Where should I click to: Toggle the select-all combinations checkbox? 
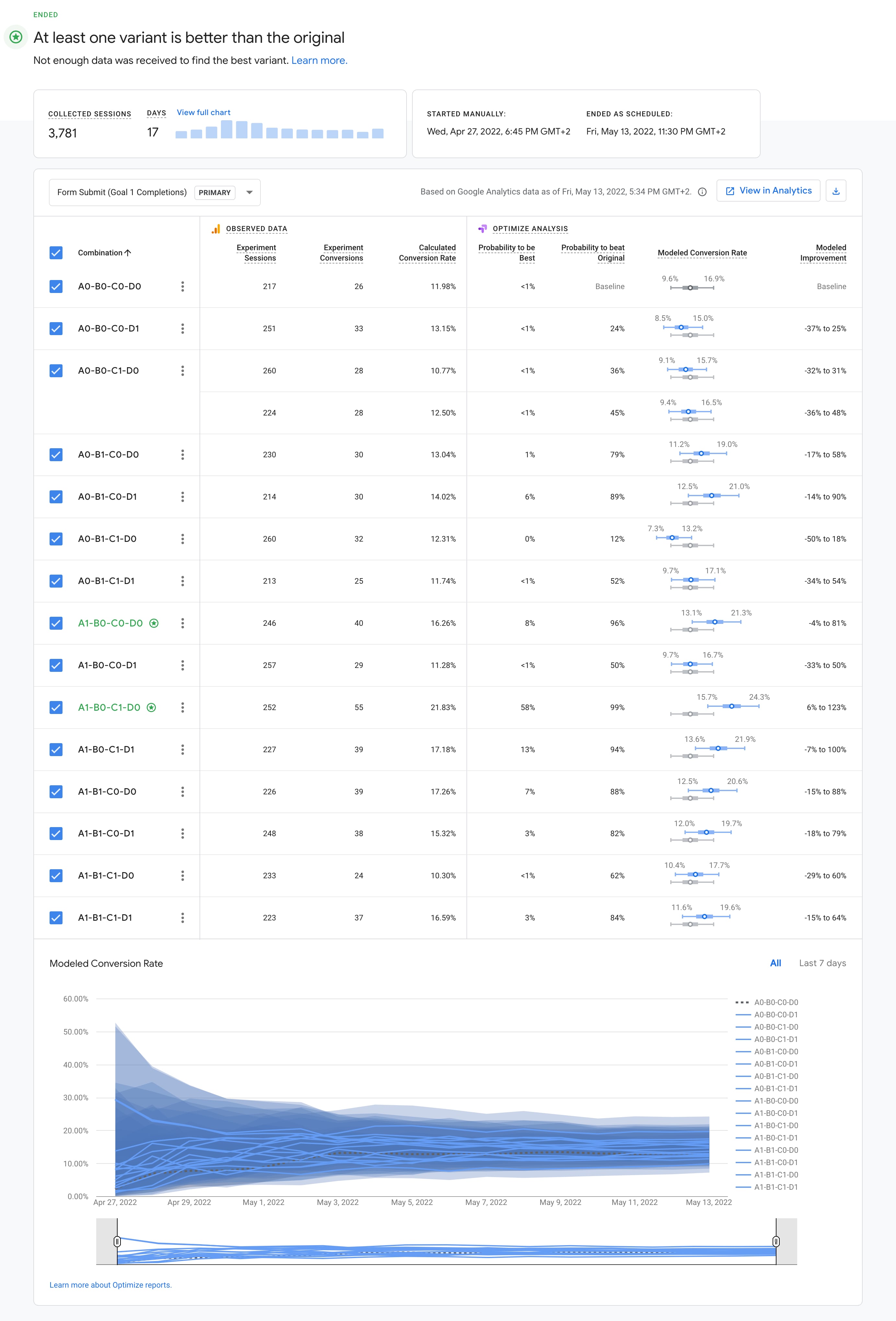pyautogui.click(x=56, y=252)
